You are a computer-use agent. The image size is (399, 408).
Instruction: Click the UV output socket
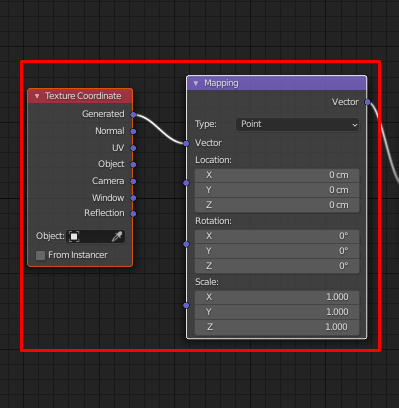coord(133,148)
